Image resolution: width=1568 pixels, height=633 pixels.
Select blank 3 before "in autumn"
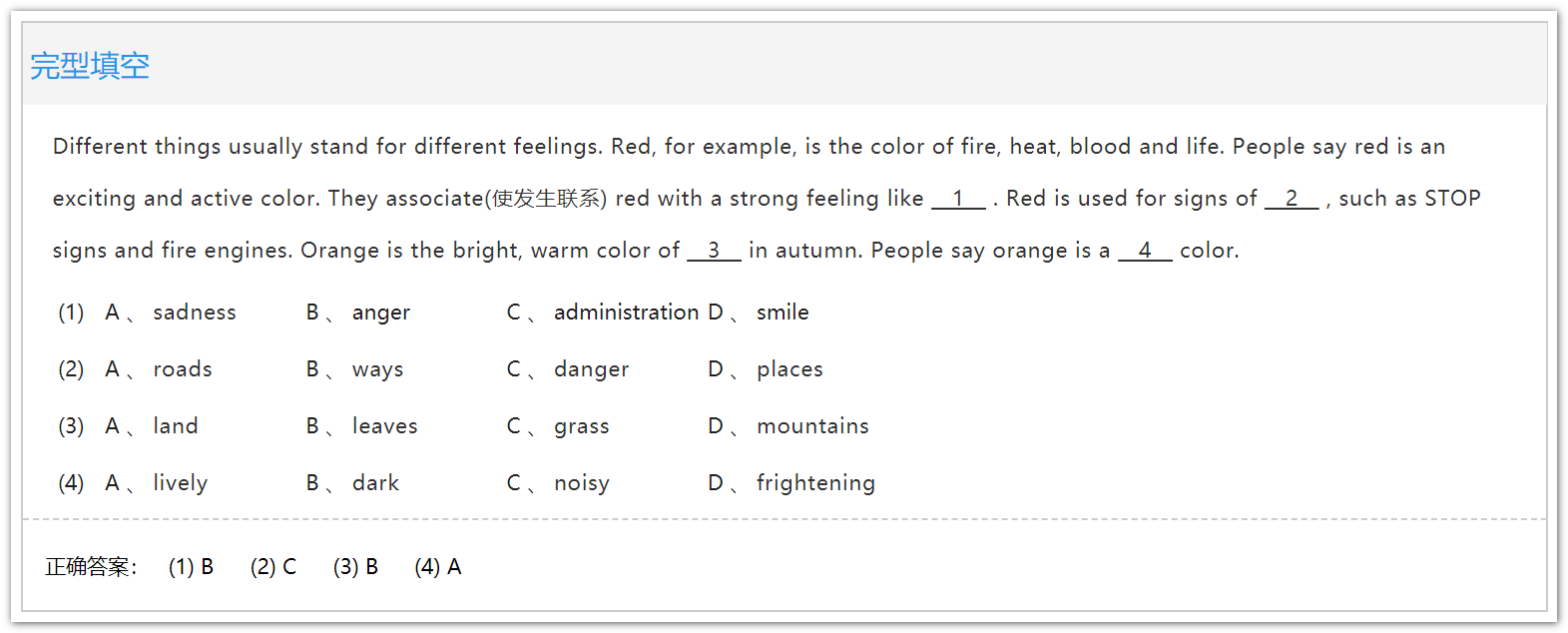click(714, 251)
